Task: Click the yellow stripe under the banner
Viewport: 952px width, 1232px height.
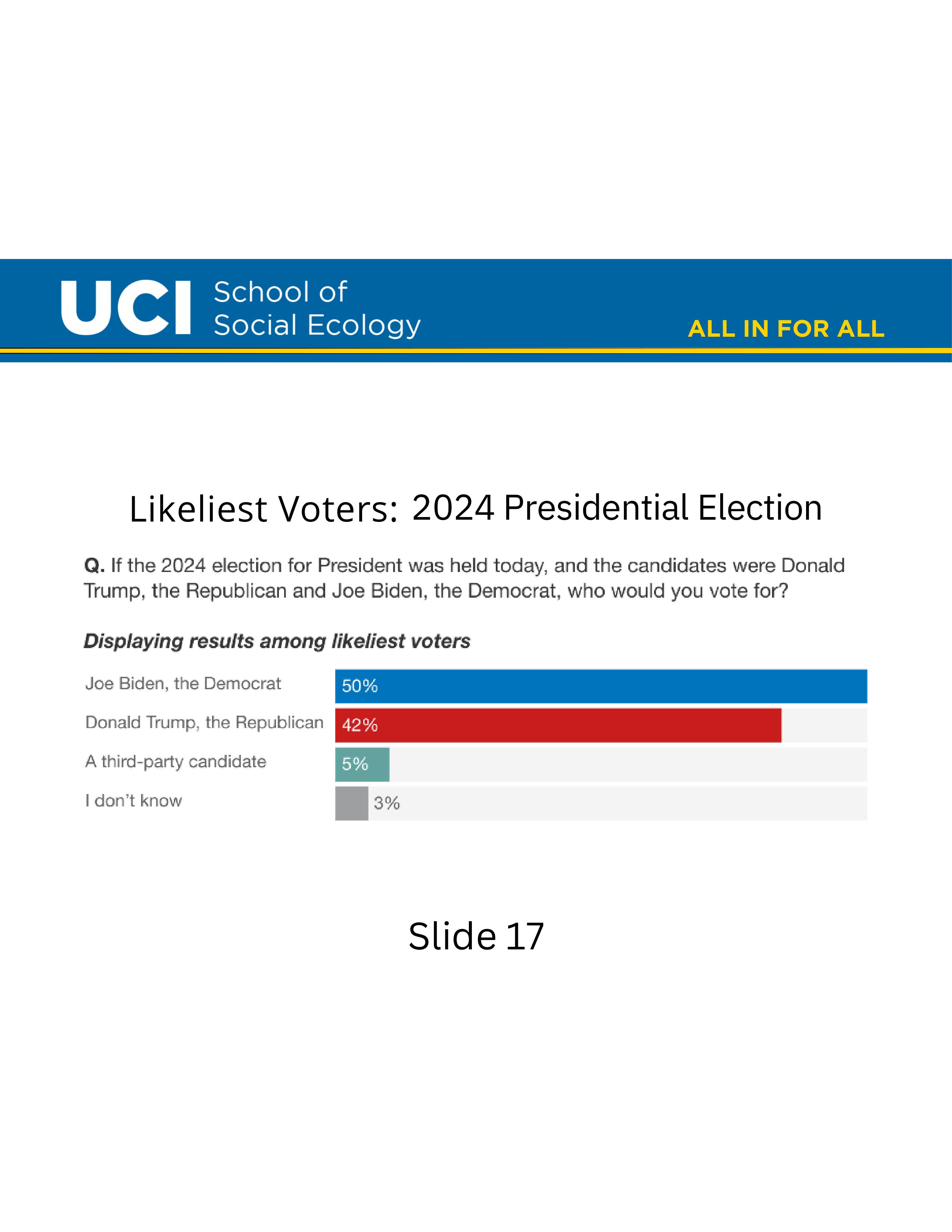Action: tap(476, 351)
